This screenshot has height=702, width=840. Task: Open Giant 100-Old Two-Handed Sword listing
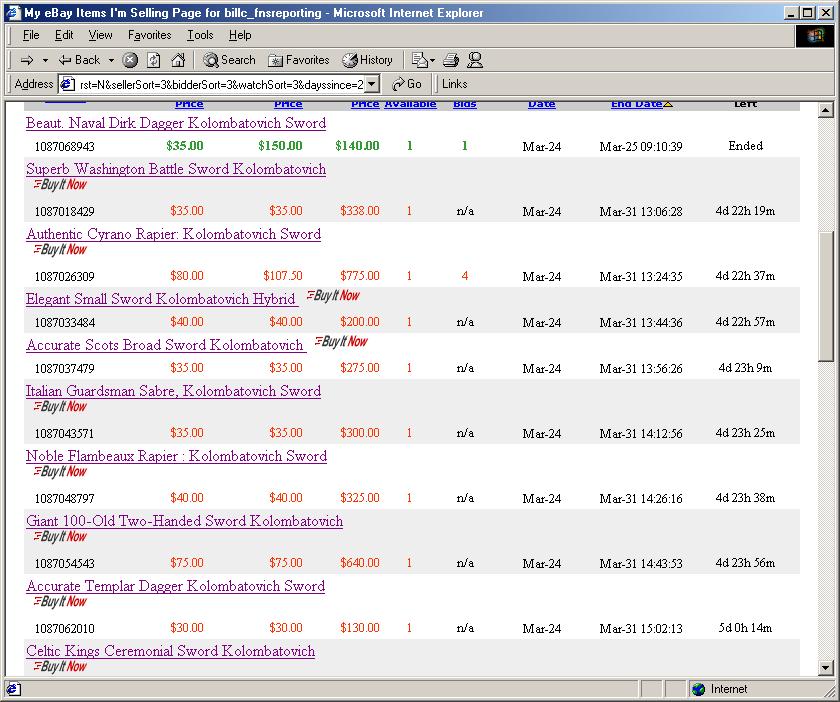coord(185,521)
